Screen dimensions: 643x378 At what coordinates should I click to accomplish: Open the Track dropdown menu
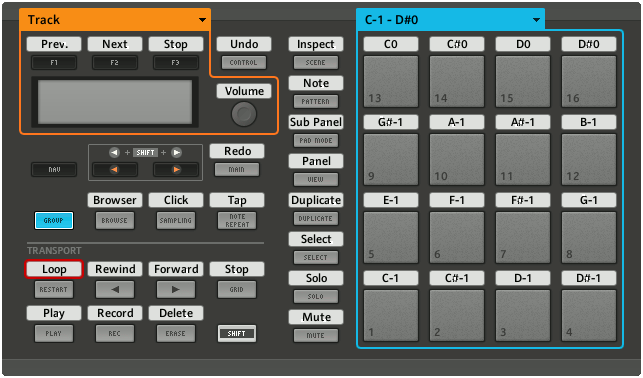click(115, 19)
